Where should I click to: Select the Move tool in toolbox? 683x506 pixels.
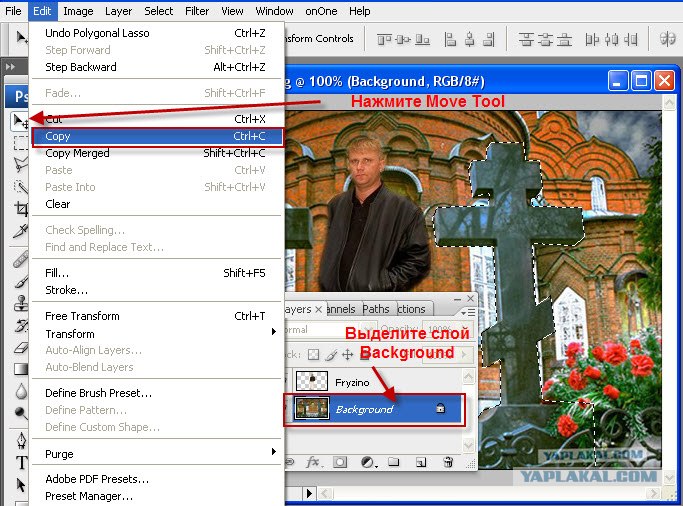click(x=19, y=121)
